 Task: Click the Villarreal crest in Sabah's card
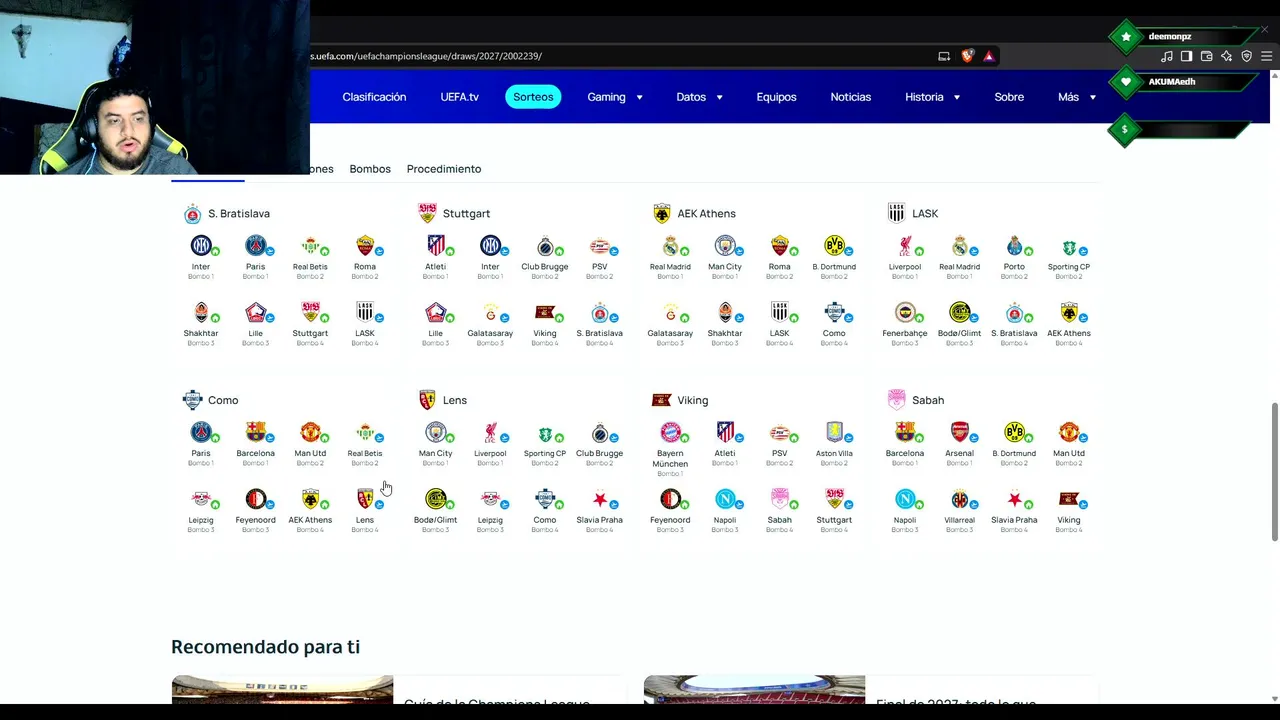[x=960, y=499]
